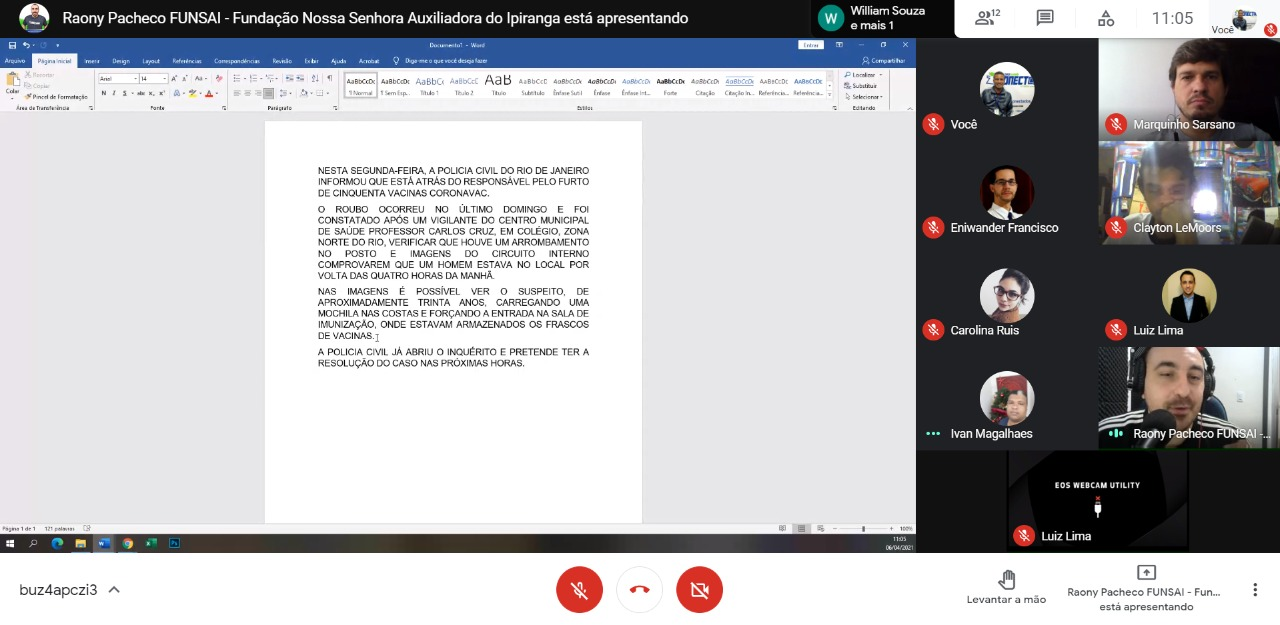Viewport: 1280px width, 625px height.
Task: Toggle the red camera-off button
Action: pyautogui.click(x=700, y=590)
